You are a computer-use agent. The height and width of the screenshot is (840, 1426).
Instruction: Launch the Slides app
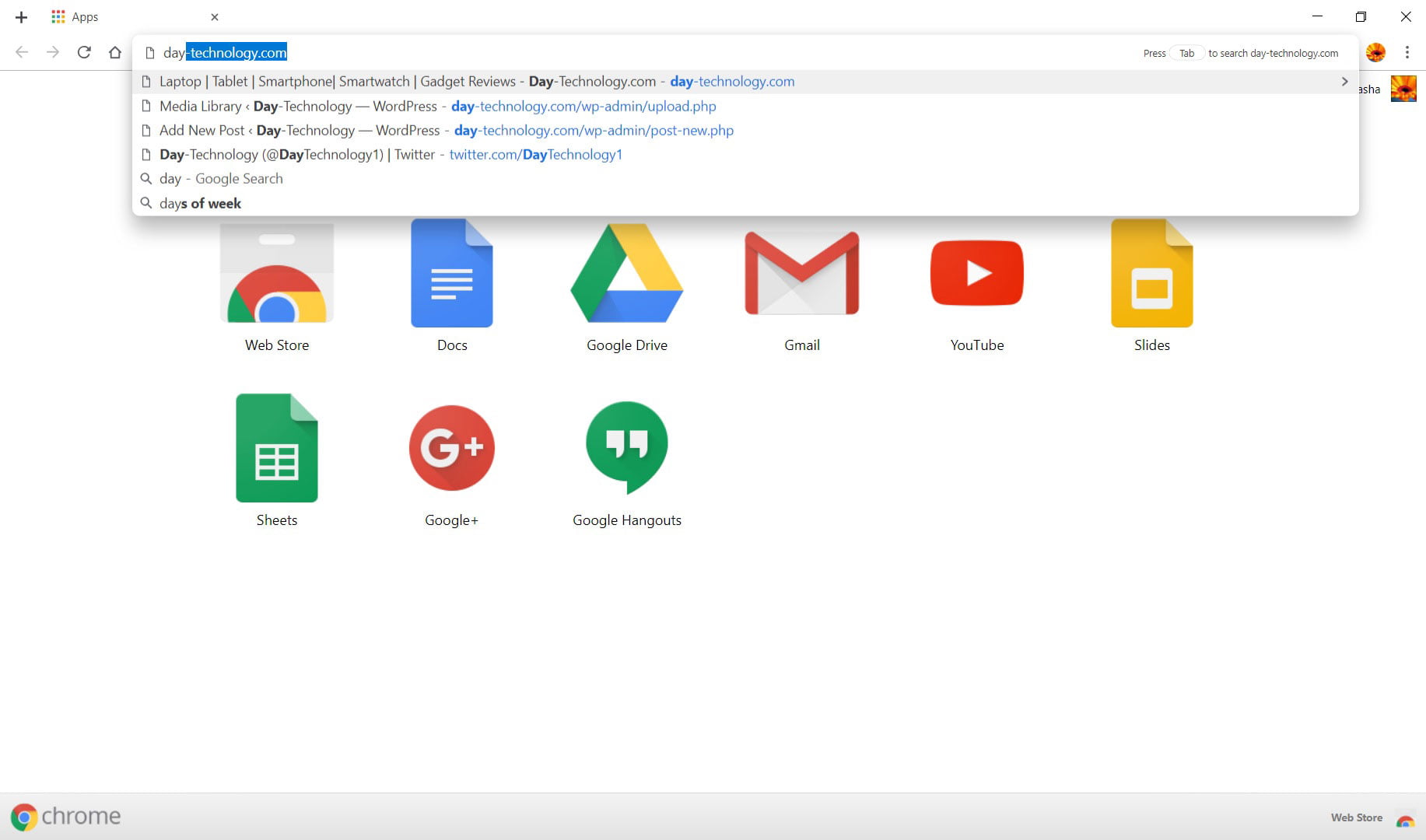tap(1152, 273)
